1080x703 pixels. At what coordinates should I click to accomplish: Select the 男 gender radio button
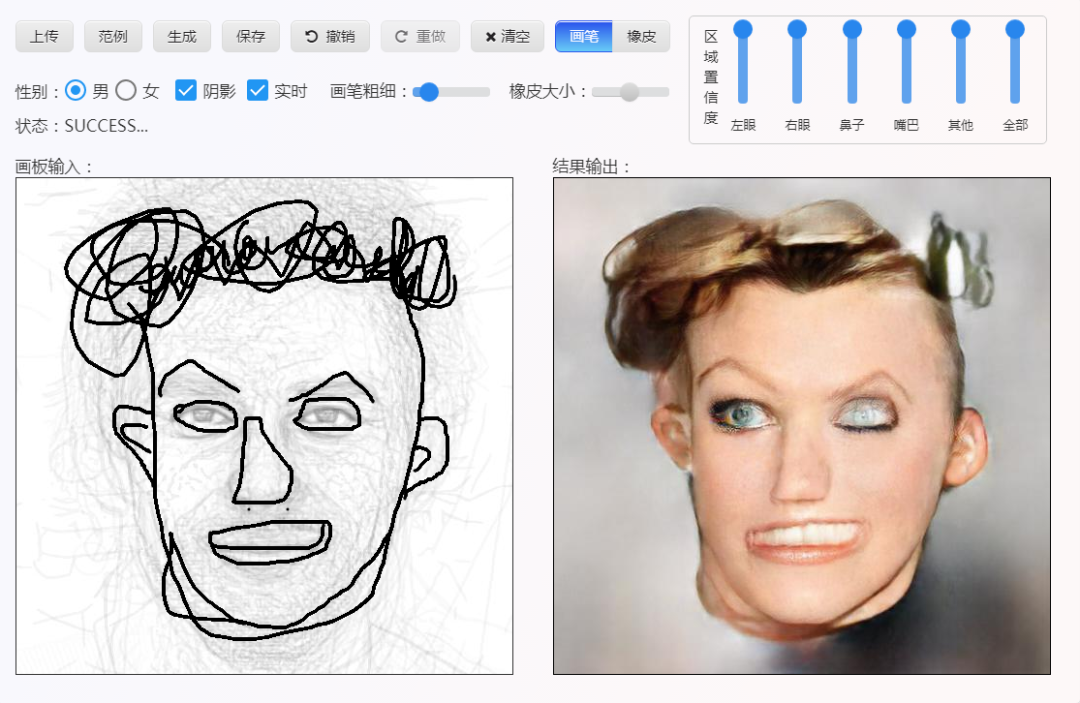76,91
